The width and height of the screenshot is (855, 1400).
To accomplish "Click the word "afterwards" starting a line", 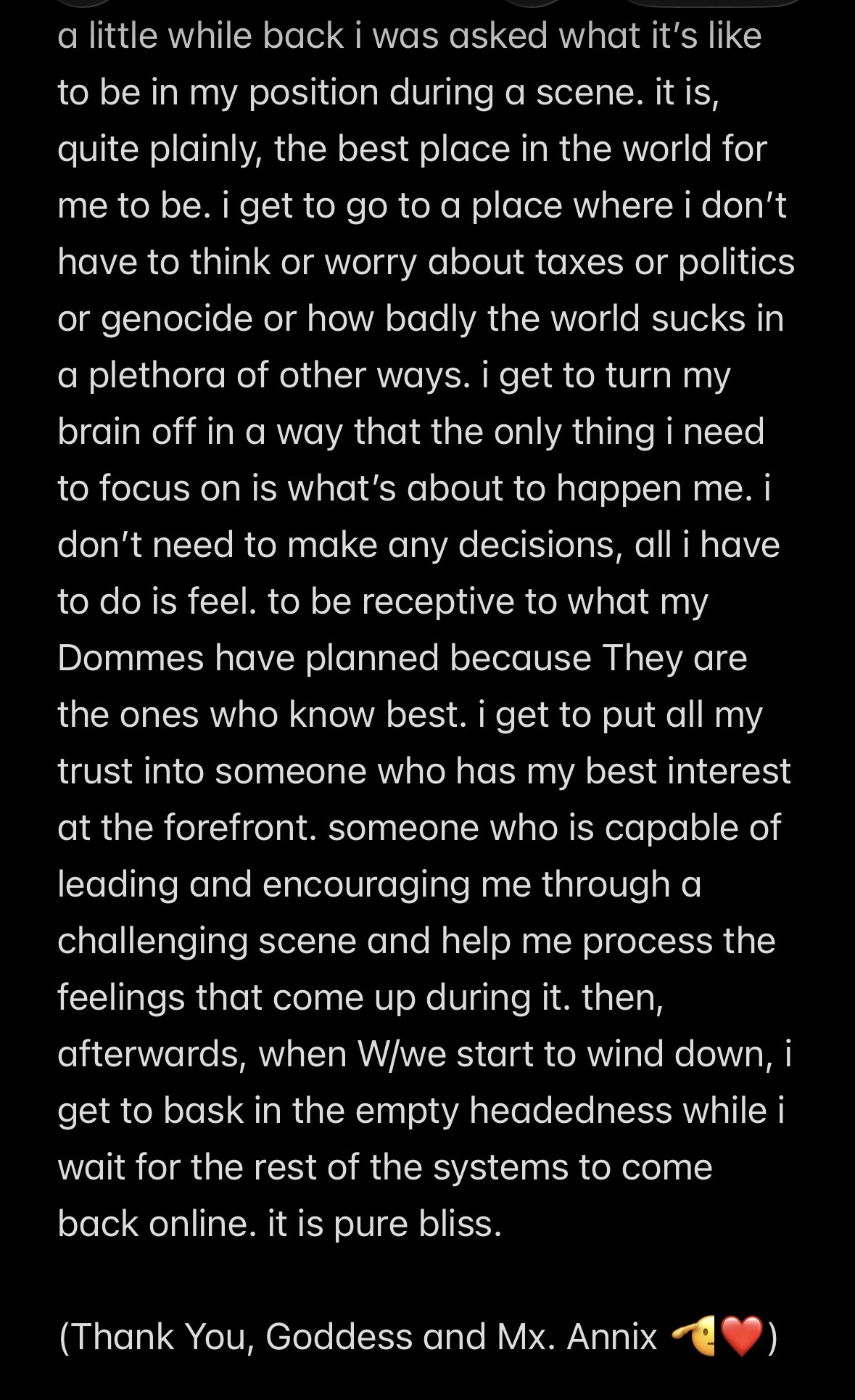I will 148,1054.
